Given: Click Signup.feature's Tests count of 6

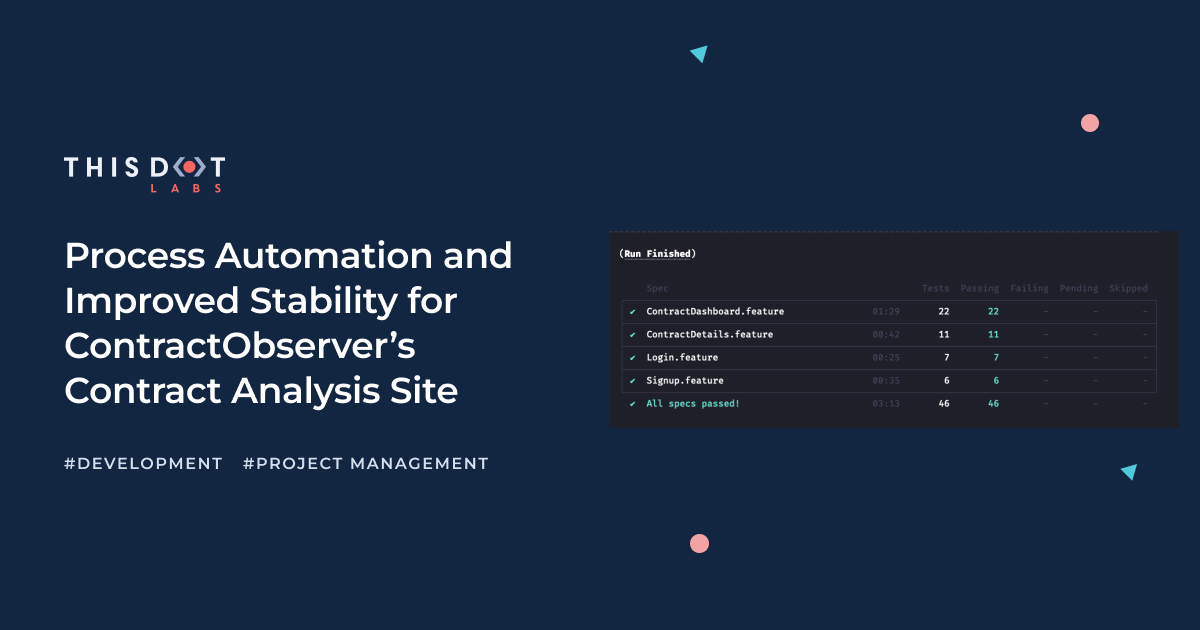Looking at the screenshot, I should coord(947,380).
